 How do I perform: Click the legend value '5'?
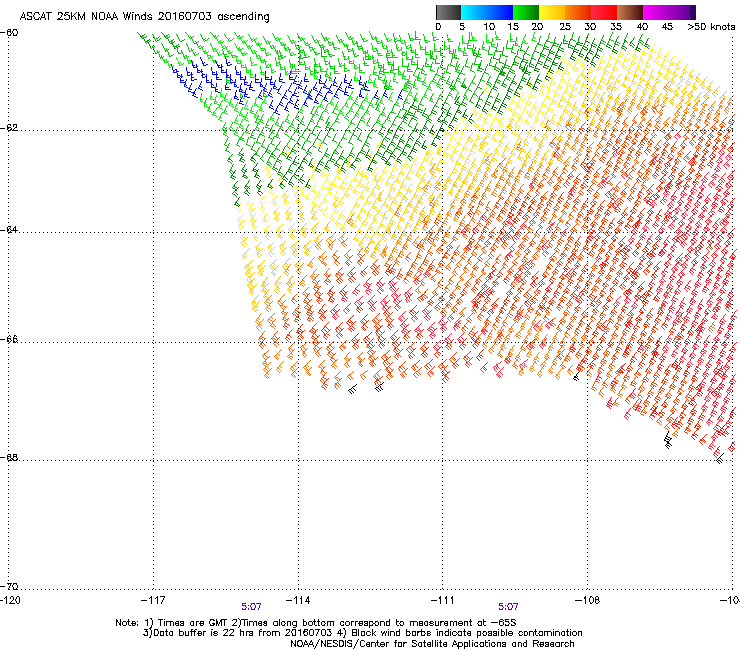[462, 27]
